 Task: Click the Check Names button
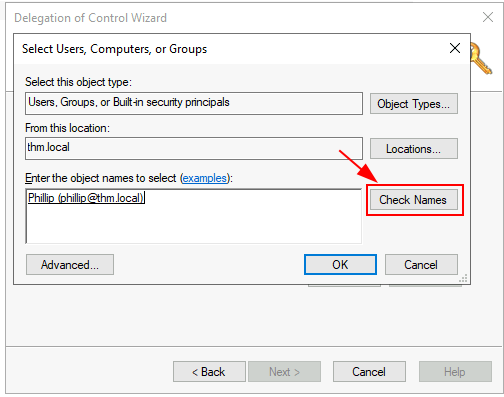coord(414,200)
